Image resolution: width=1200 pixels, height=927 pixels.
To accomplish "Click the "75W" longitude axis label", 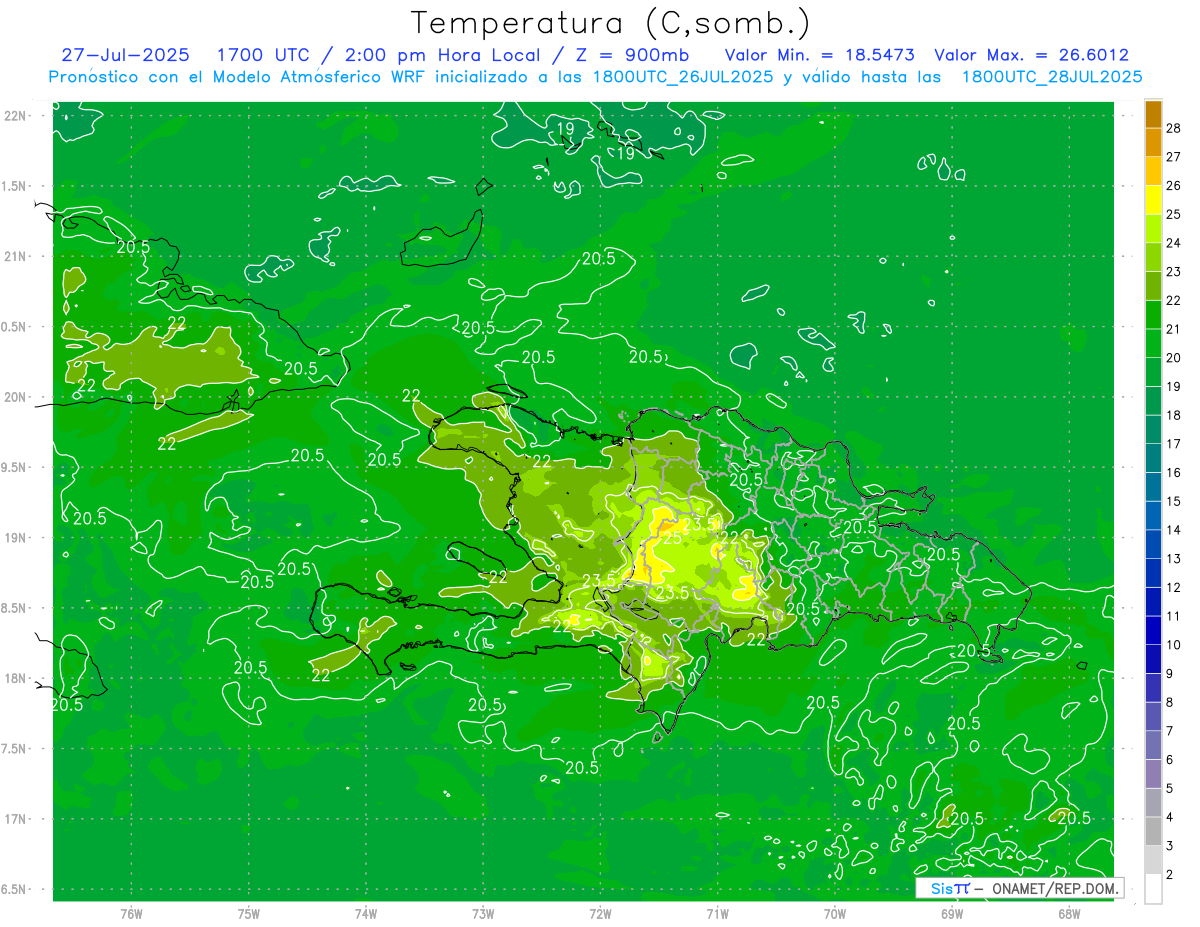I will tap(249, 913).
